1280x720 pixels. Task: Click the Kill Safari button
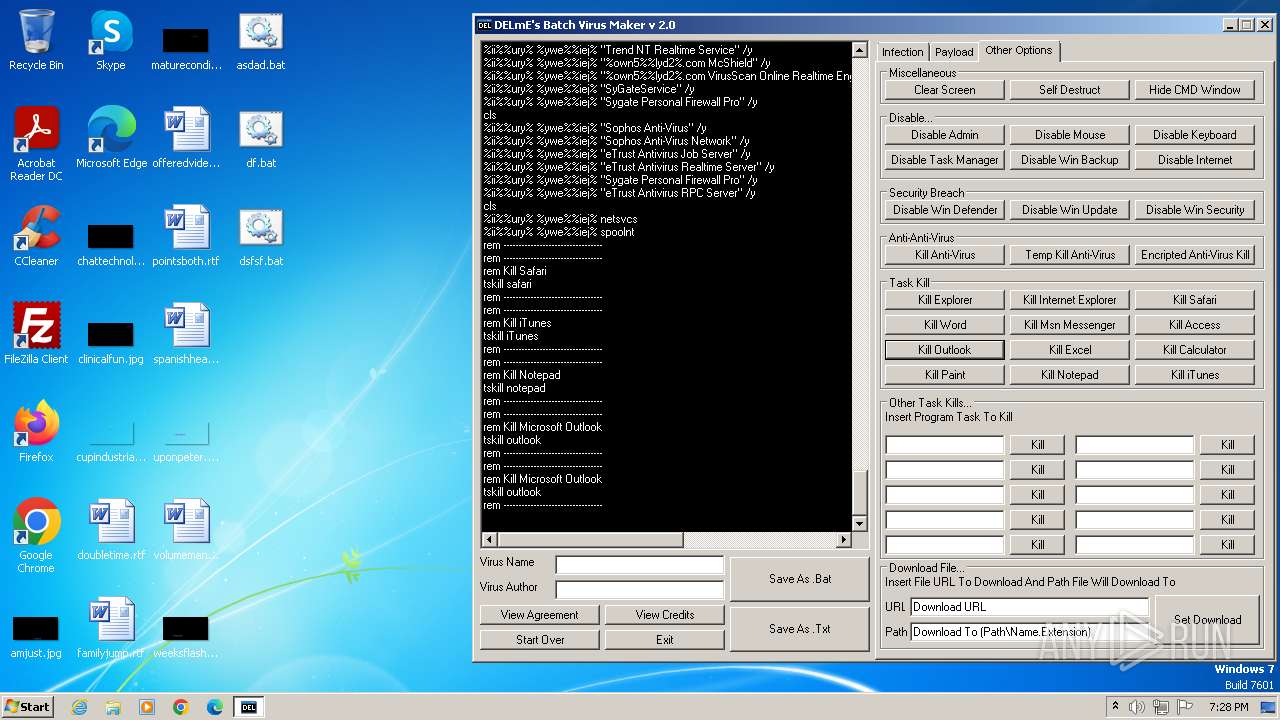point(1194,300)
